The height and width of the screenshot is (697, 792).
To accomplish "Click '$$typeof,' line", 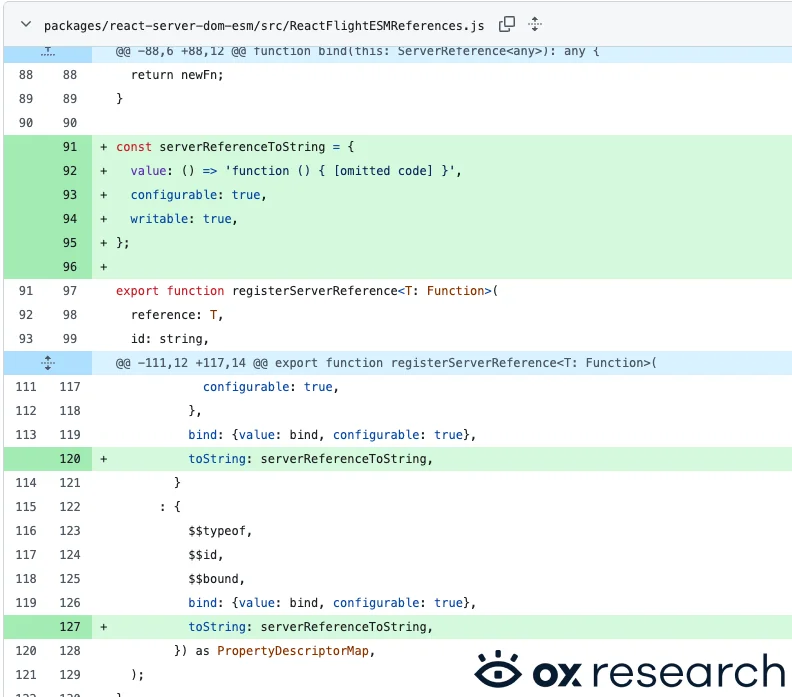I will (x=220, y=531).
